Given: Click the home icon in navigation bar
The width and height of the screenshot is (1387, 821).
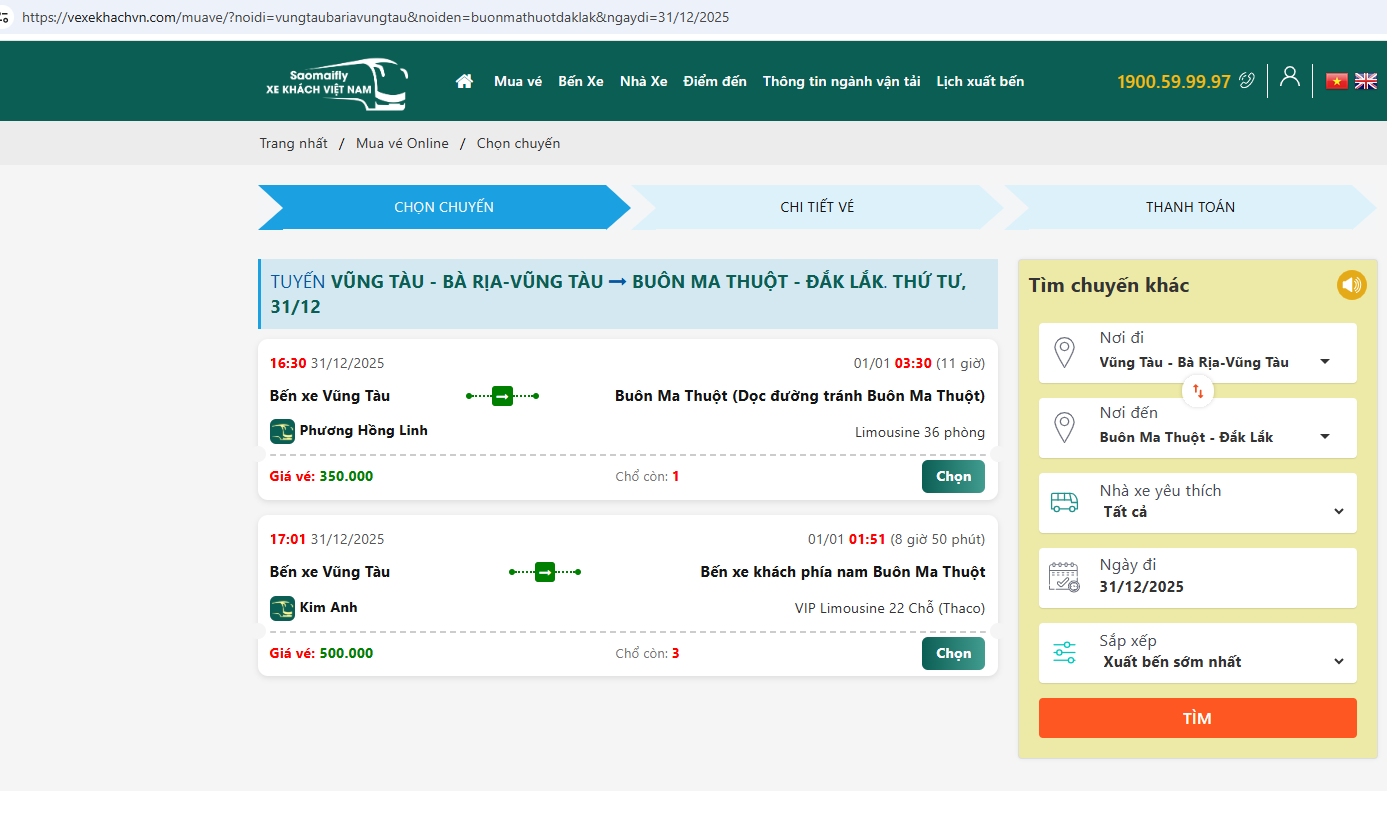Looking at the screenshot, I should pos(464,81).
